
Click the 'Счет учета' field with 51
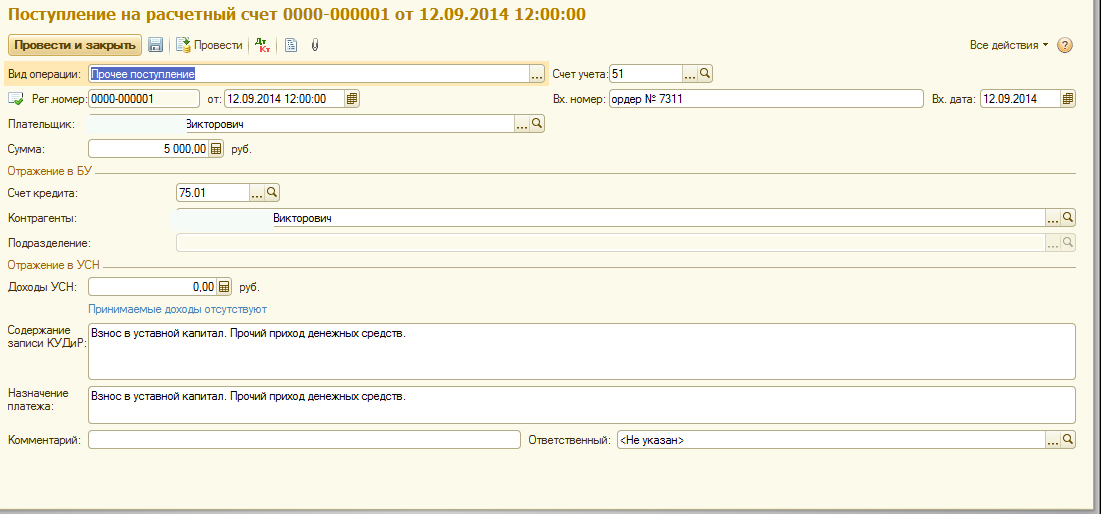pos(645,74)
